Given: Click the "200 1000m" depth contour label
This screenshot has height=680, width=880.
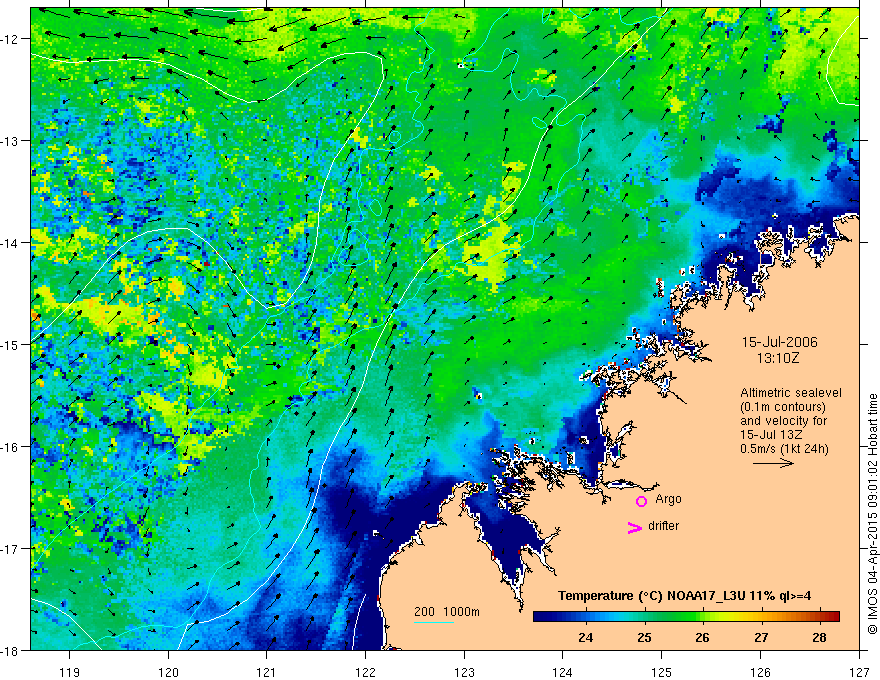Looking at the screenshot, I should pos(447,612).
